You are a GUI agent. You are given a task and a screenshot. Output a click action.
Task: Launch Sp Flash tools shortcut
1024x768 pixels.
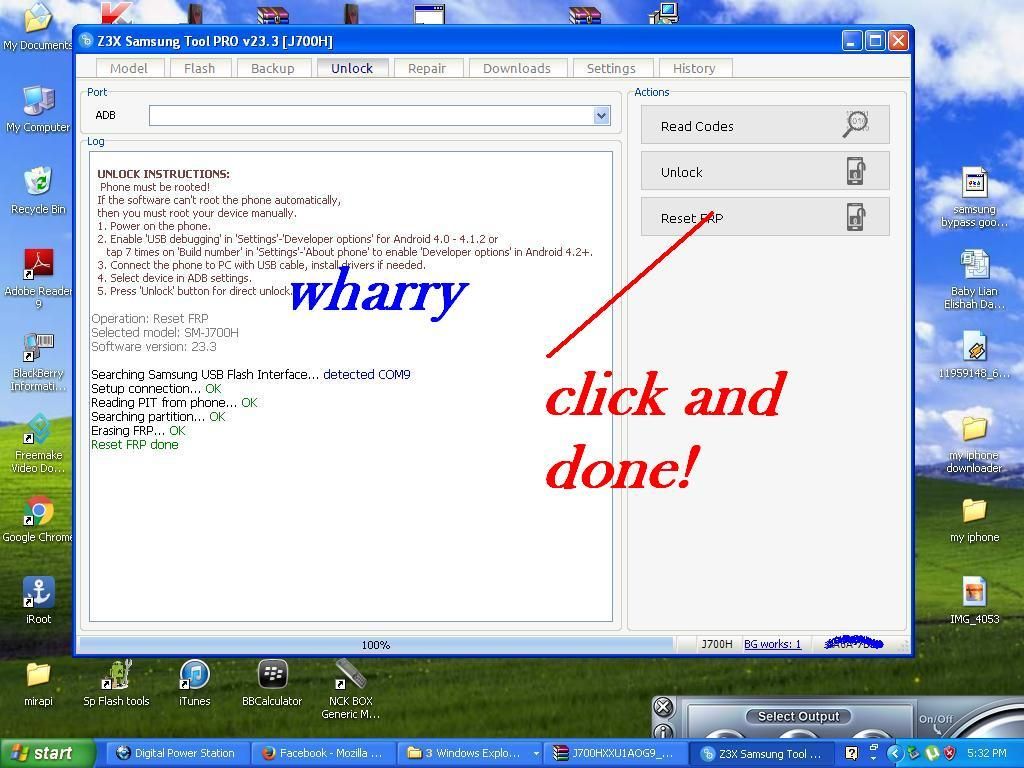(116, 675)
